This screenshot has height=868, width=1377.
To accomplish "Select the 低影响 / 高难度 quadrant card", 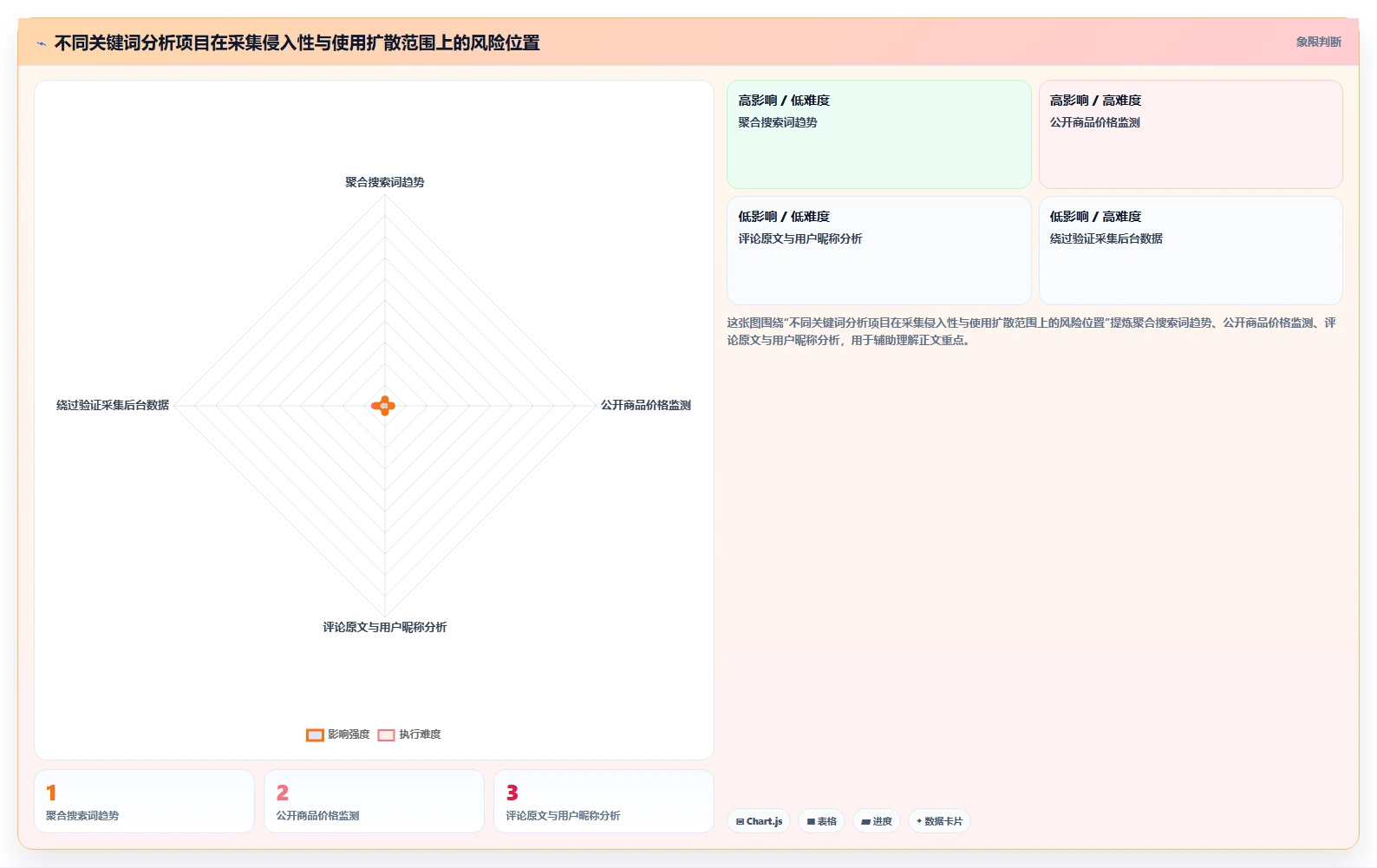I will pos(1191,251).
